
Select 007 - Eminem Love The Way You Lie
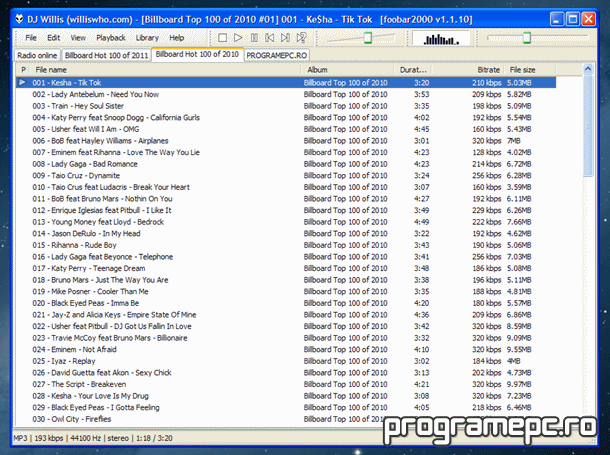click(x=286, y=152)
